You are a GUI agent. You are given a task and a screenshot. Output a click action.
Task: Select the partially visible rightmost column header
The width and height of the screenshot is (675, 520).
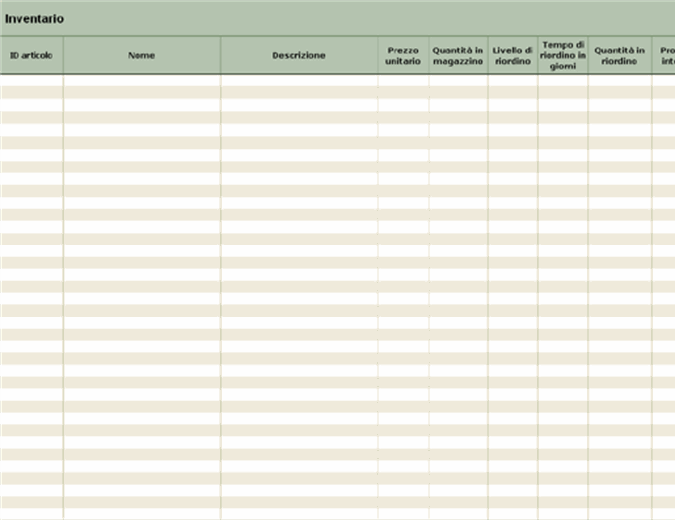pos(665,56)
